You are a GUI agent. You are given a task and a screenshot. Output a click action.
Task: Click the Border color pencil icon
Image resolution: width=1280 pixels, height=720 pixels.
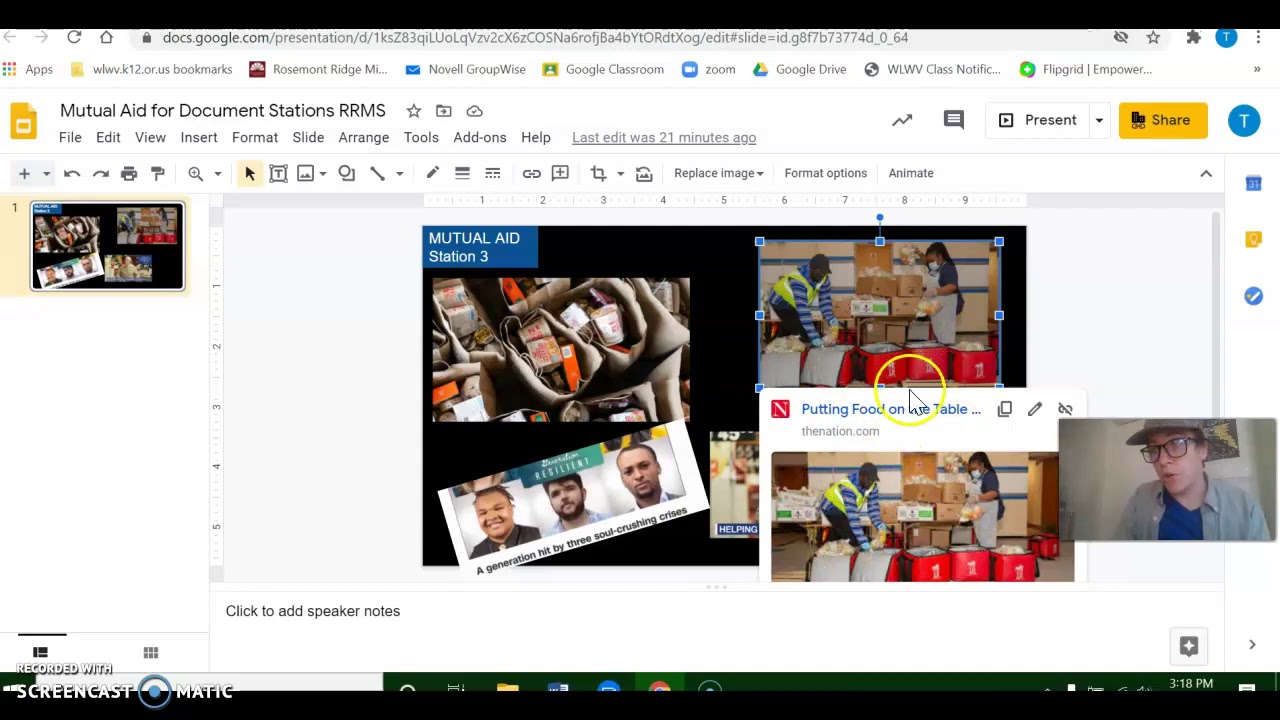click(432, 173)
